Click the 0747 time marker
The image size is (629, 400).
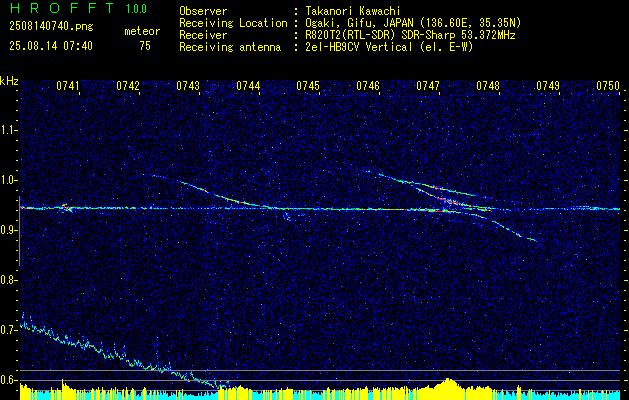[428, 86]
